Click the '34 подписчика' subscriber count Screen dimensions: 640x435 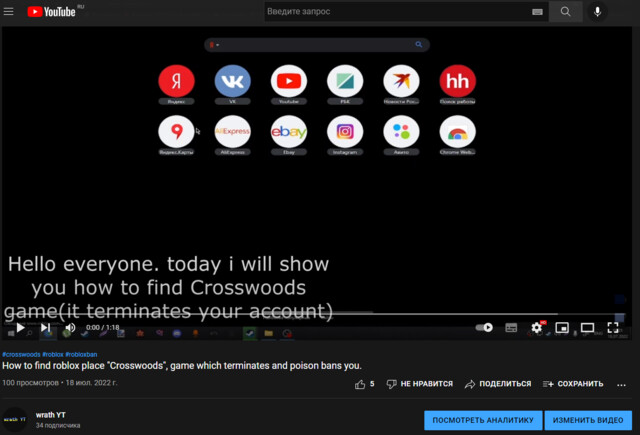click(58, 426)
